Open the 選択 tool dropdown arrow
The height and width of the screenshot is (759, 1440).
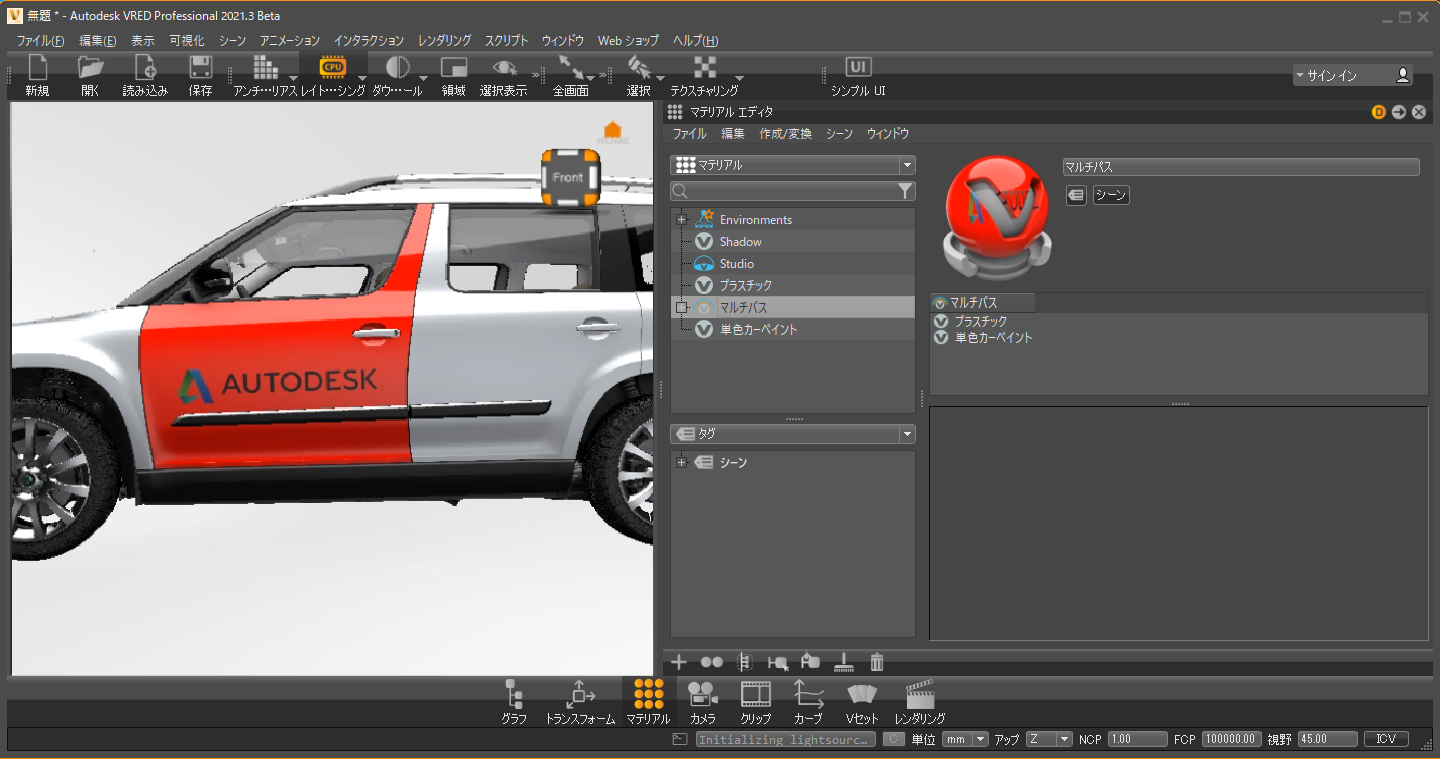coord(660,78)
